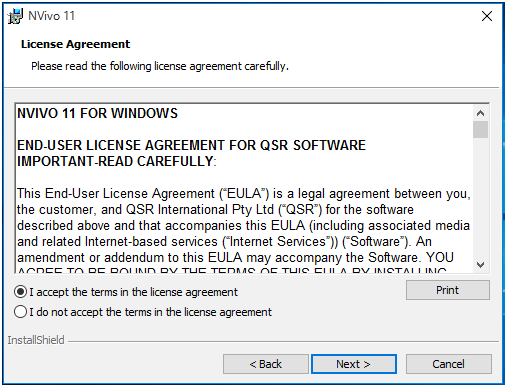
Task: Click the empty scrollbar track below the thumb
Action: [x=480, y=198]
